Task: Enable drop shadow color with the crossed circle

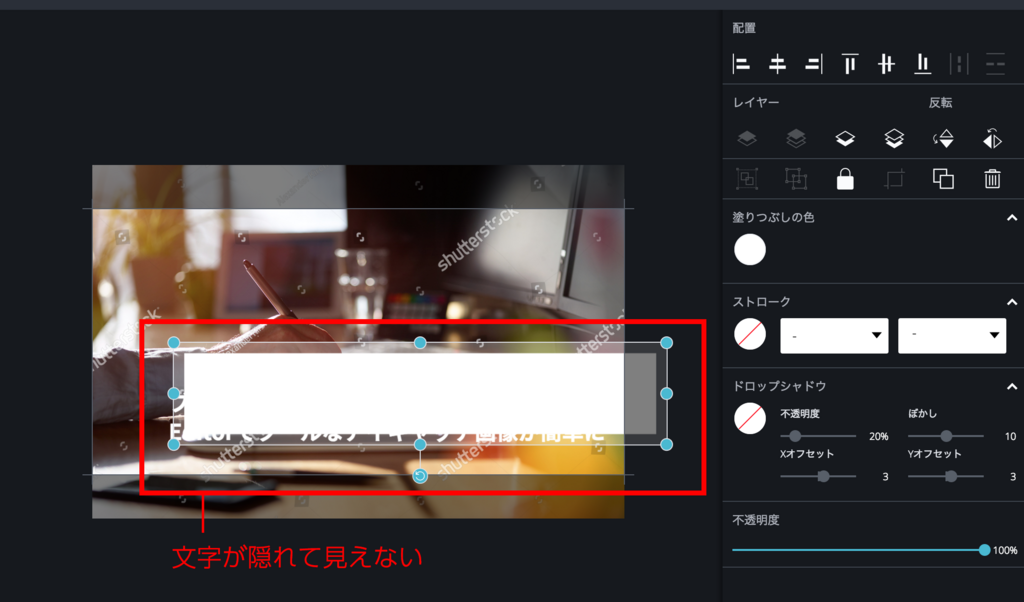Action: [749, 419]
